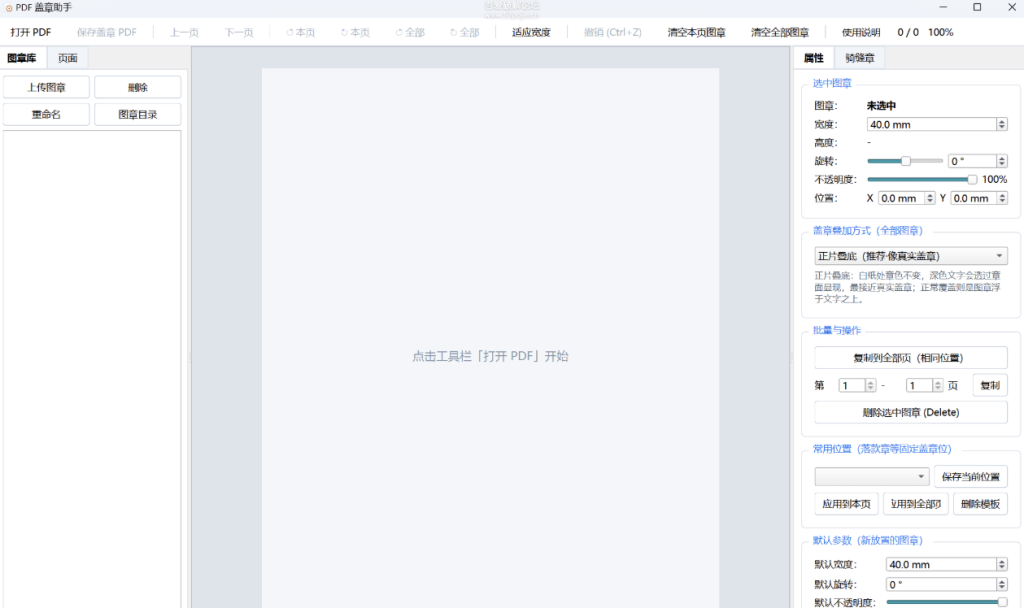Rotate all pages clockwise (↻全部)
The height and width of the screenshot is (608, 1024).
click(464, 32)
